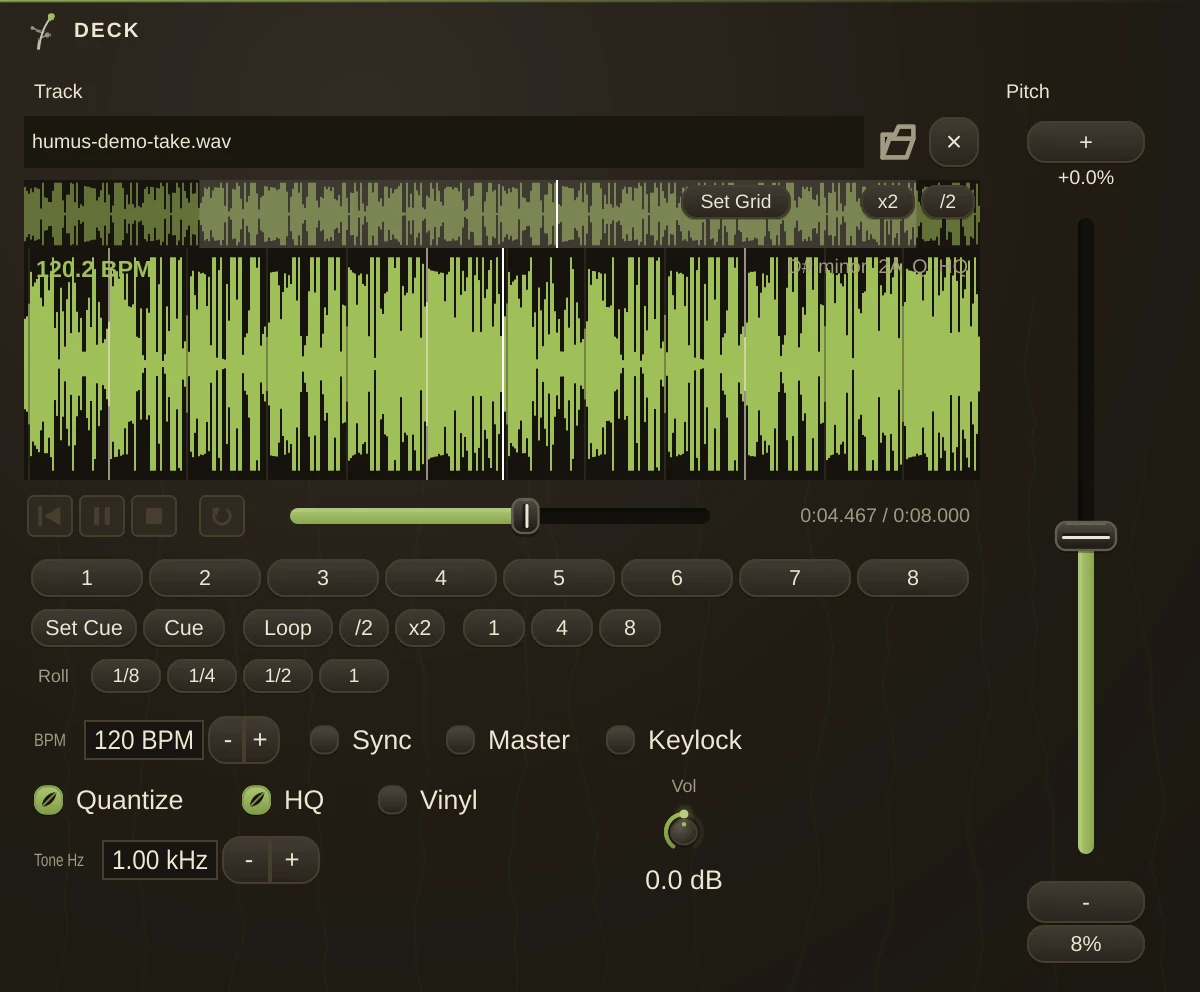The image size is (1200, 992).
Task: Increase BPM with the plus button
Action: pos(261,740)
